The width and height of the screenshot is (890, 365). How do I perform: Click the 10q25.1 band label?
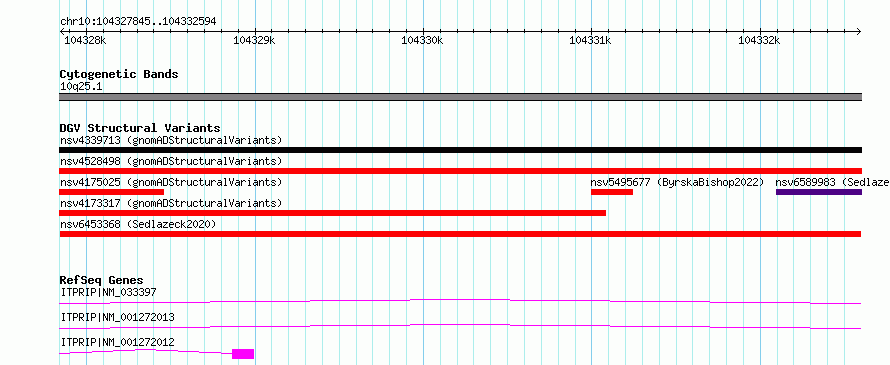(81, 86)
